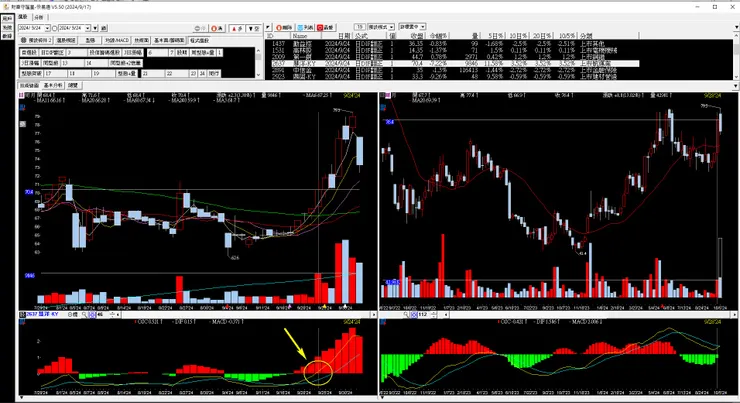This screenshot has height=403, width=740.
Task: Adjust the stepper arrows beside the 112 field
Action: (x=434, y=314)
